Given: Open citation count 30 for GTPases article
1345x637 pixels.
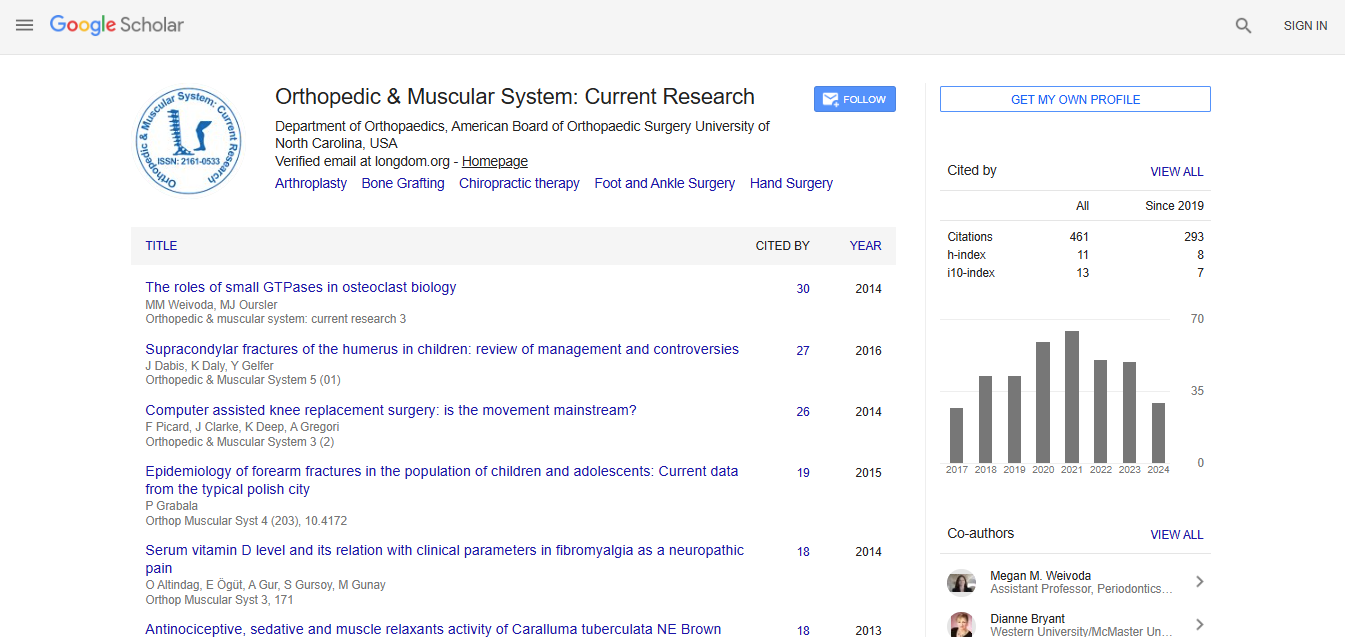Looking at the screenshot, I should 802,289.
